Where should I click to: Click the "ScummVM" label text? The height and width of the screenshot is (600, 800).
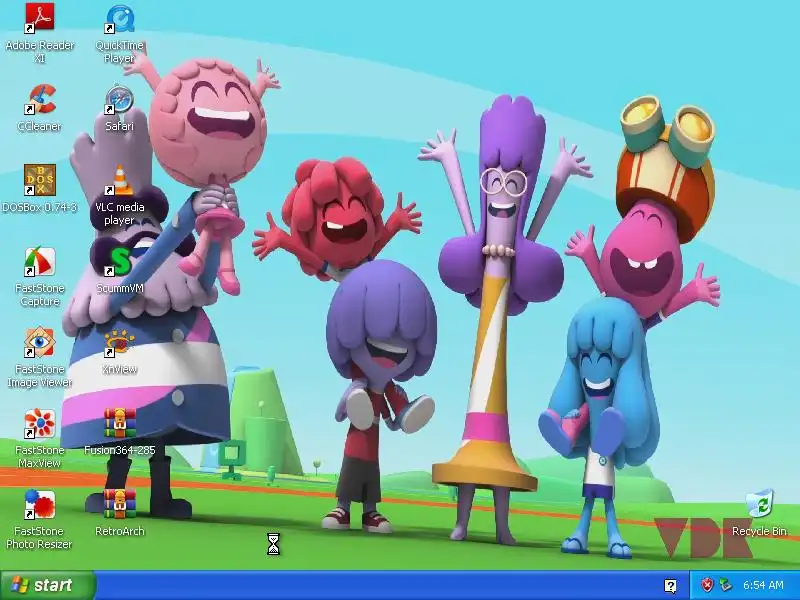tap(119, 288)
